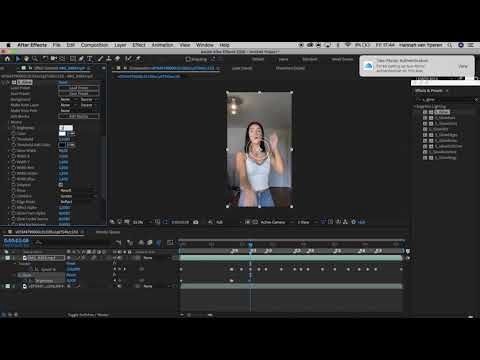Open the timeline Graph Editor icon
480x360 pixels.
(170, 242)
